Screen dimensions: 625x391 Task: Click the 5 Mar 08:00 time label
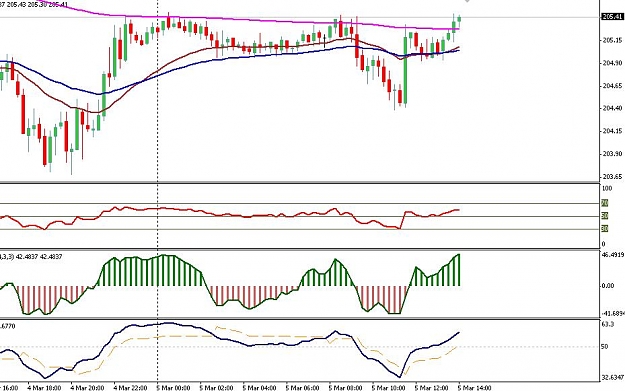click(346, 388)
